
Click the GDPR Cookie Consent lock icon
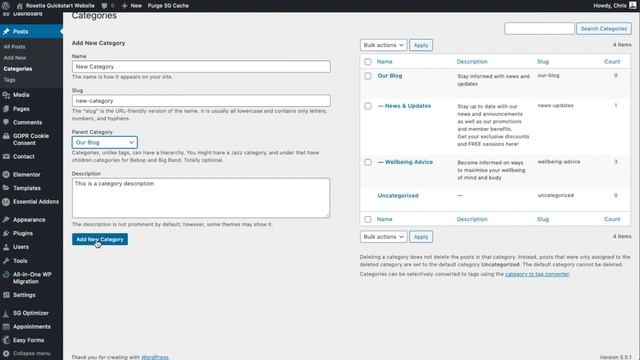pos(6,136)
